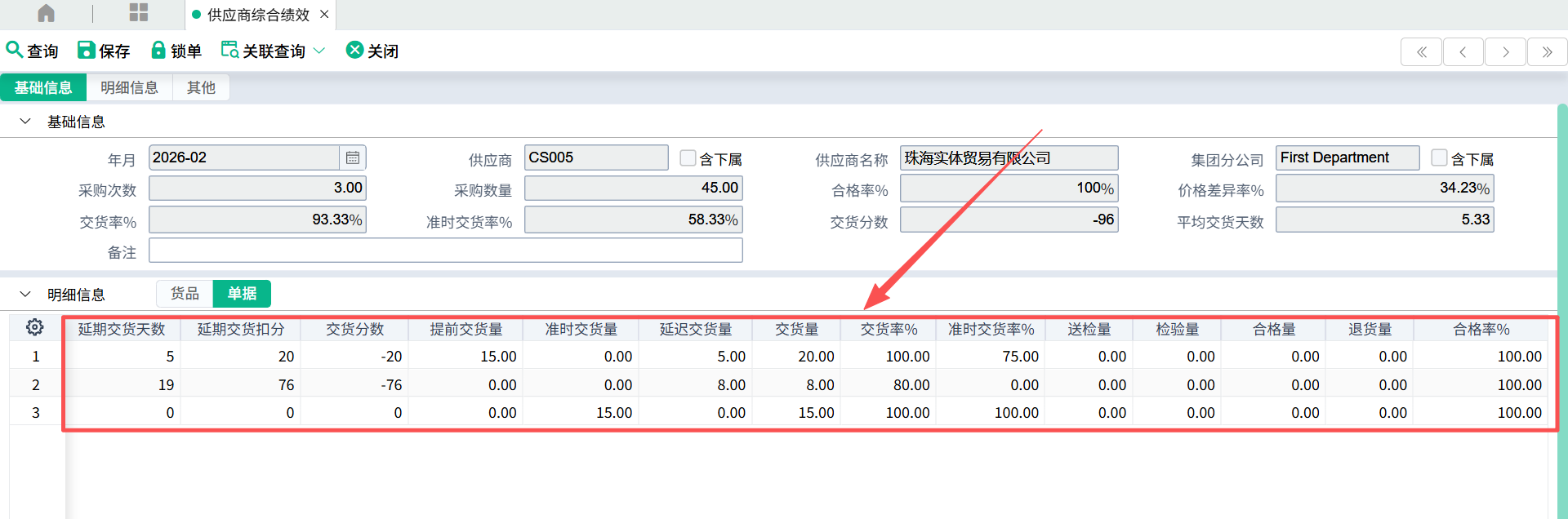Screen dimensions: 1568x519
Task: Click the 关闭 close icon in toolbar
Action: tap(354, 50)
